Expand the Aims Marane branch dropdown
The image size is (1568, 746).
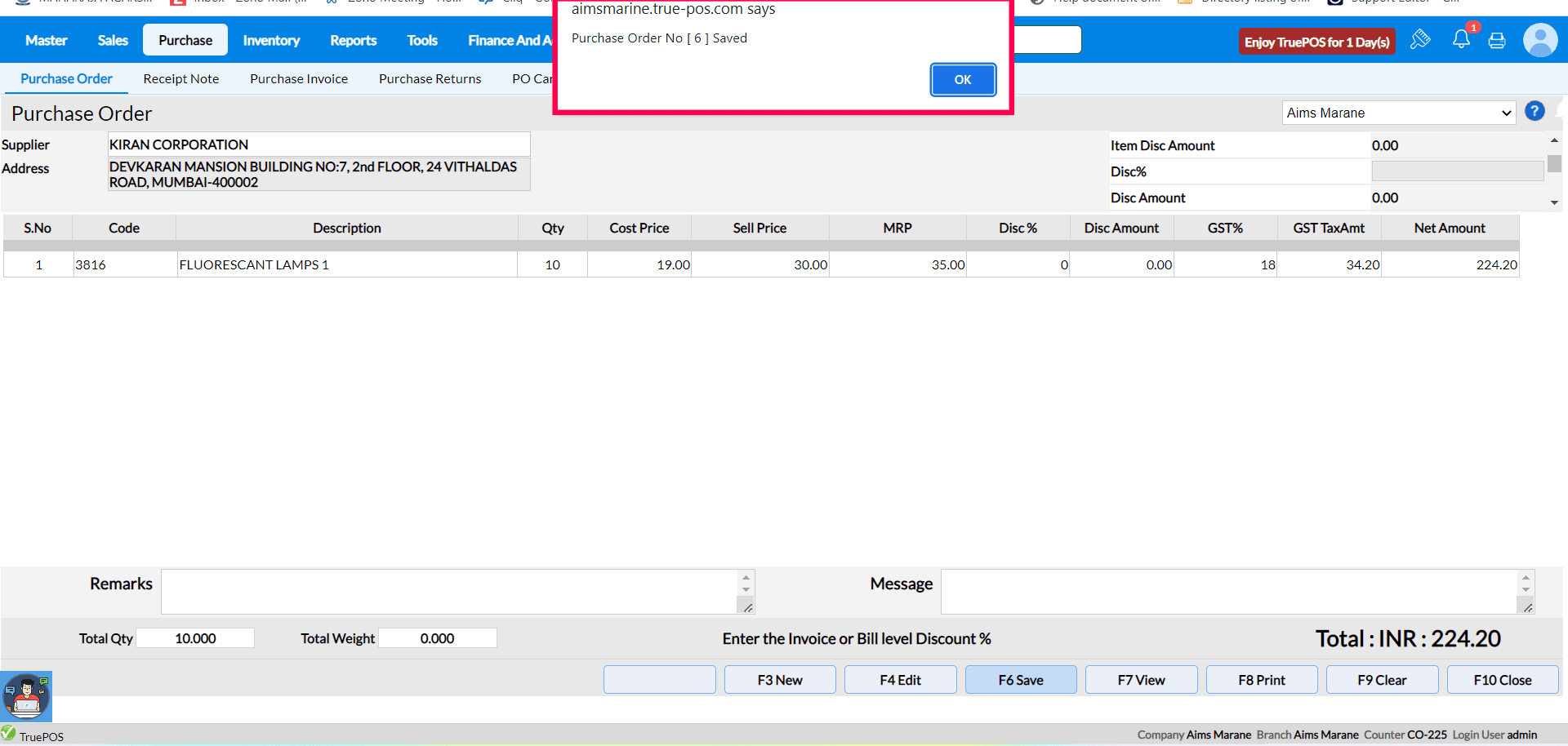[x=1399, y=113]
